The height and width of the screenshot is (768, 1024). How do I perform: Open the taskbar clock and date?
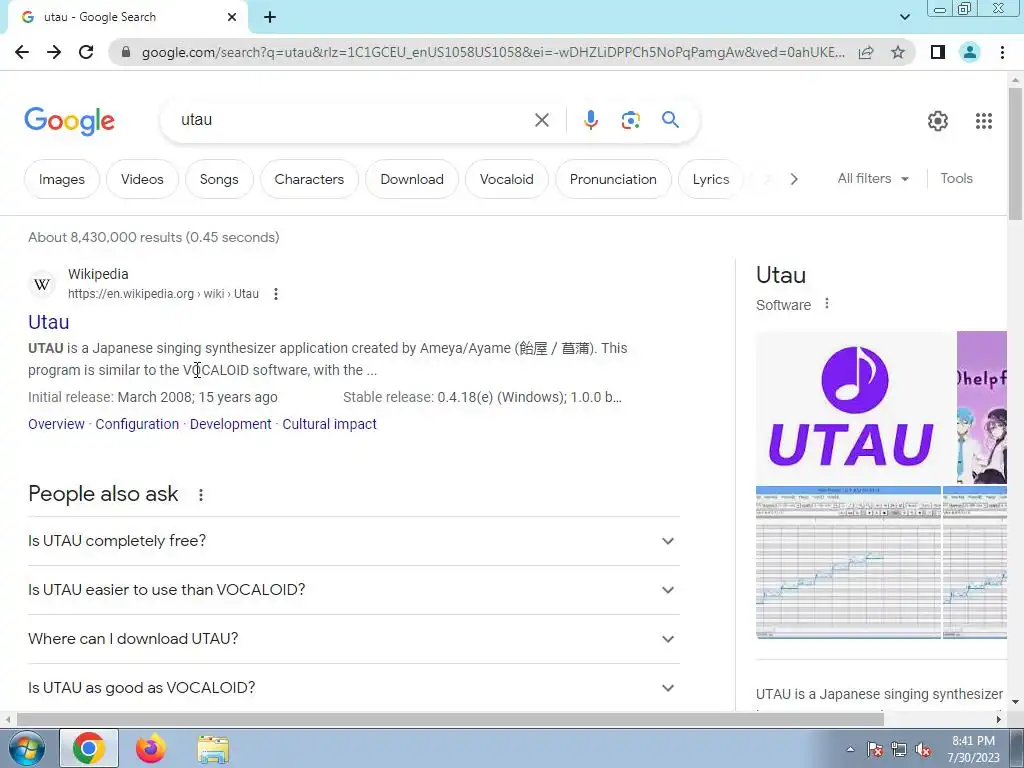(974, 749)
